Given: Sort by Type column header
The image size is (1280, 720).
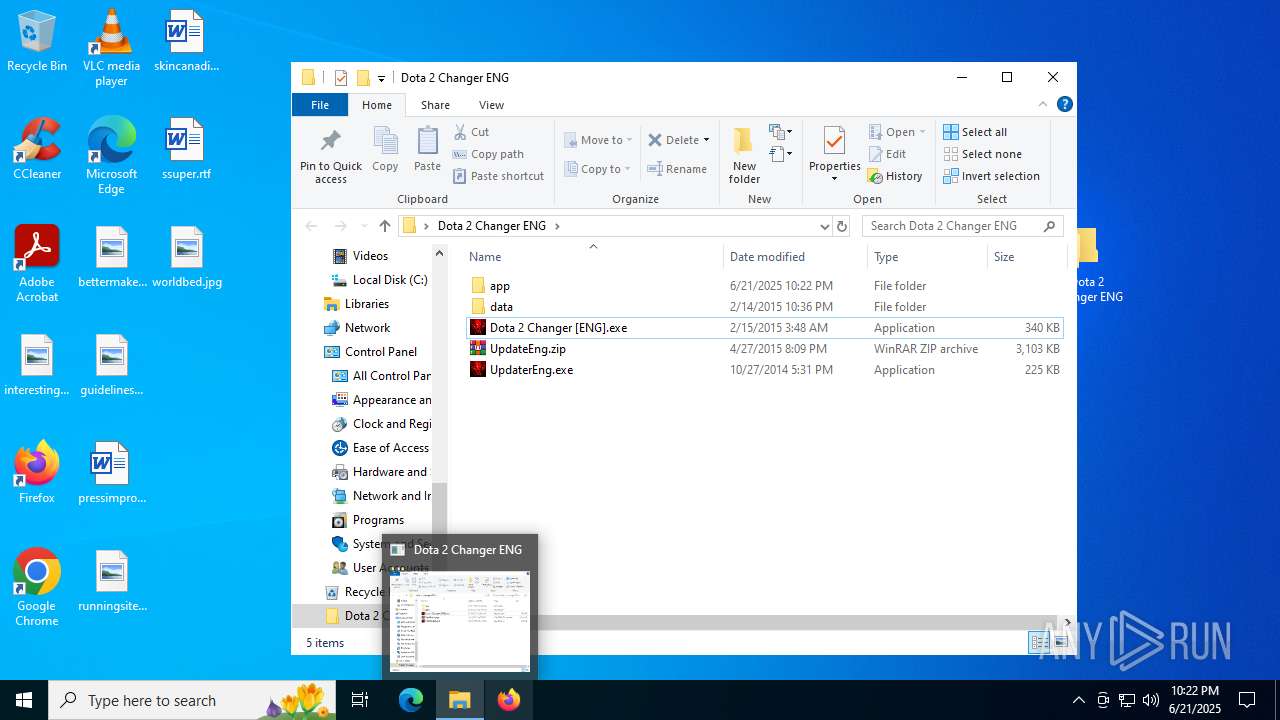Looking at the screenshot, I should pyautogui.click(x=926, y=257).
